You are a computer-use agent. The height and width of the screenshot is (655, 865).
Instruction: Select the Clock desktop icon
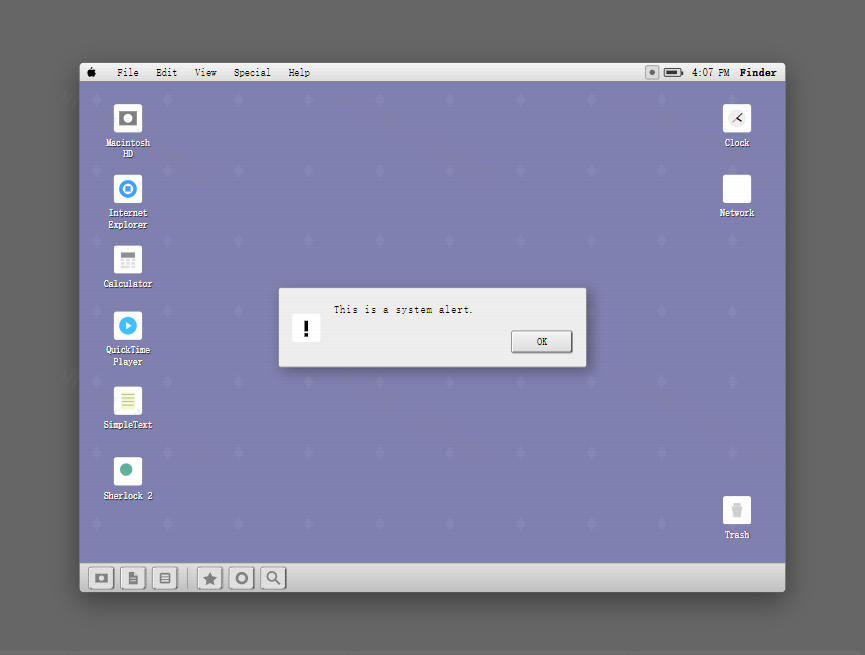click(x=737, y=119)
